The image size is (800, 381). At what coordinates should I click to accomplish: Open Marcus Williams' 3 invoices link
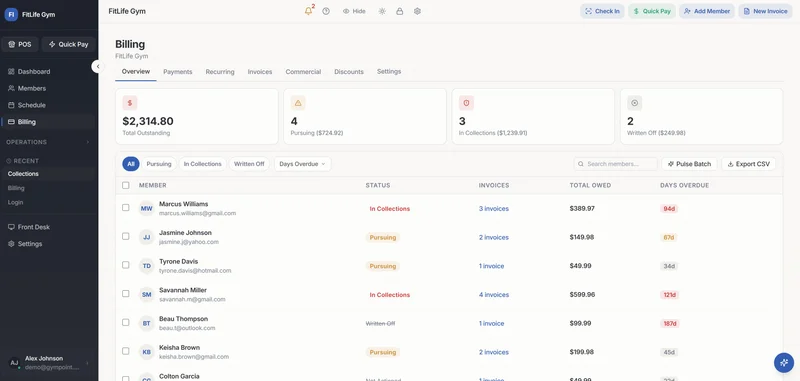click(493, 209)
